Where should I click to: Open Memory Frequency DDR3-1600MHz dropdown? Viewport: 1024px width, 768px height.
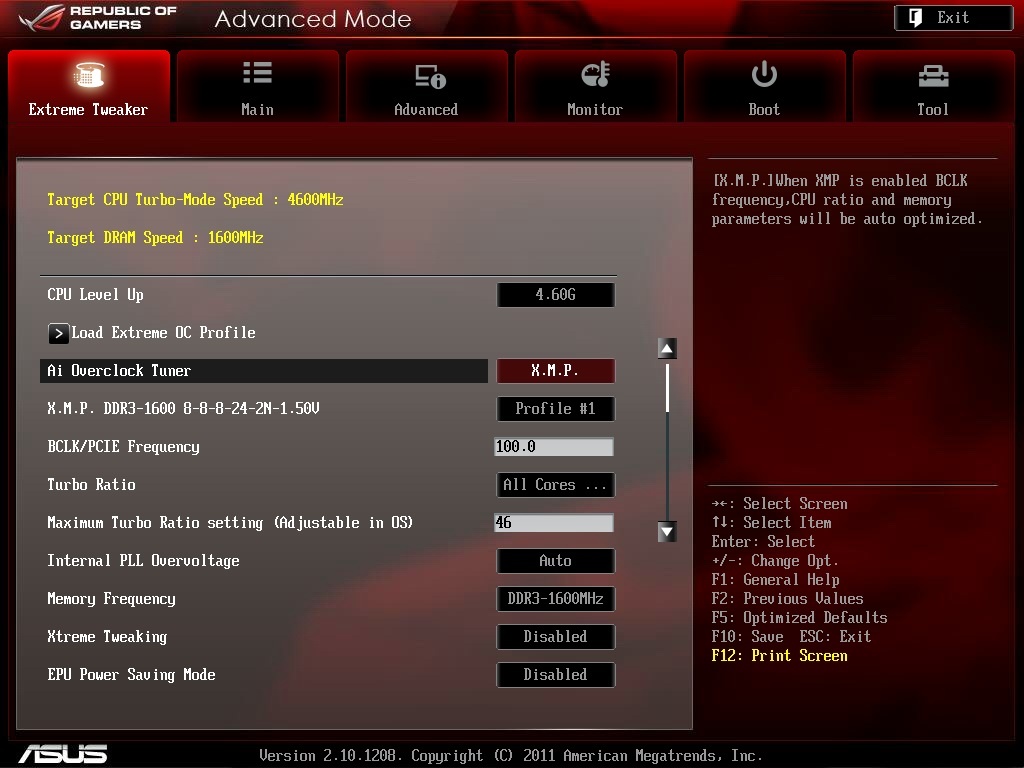click(x=556, y=598)
